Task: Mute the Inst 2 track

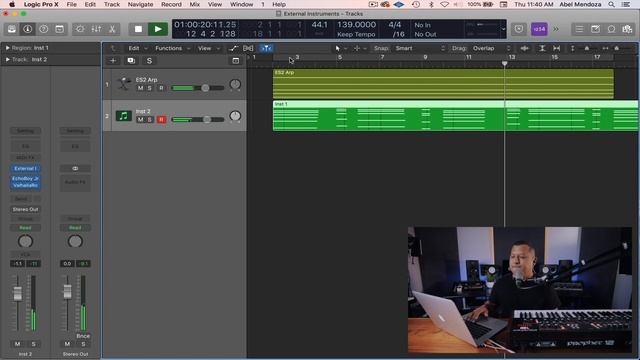Action: click(x=140, y=120)
